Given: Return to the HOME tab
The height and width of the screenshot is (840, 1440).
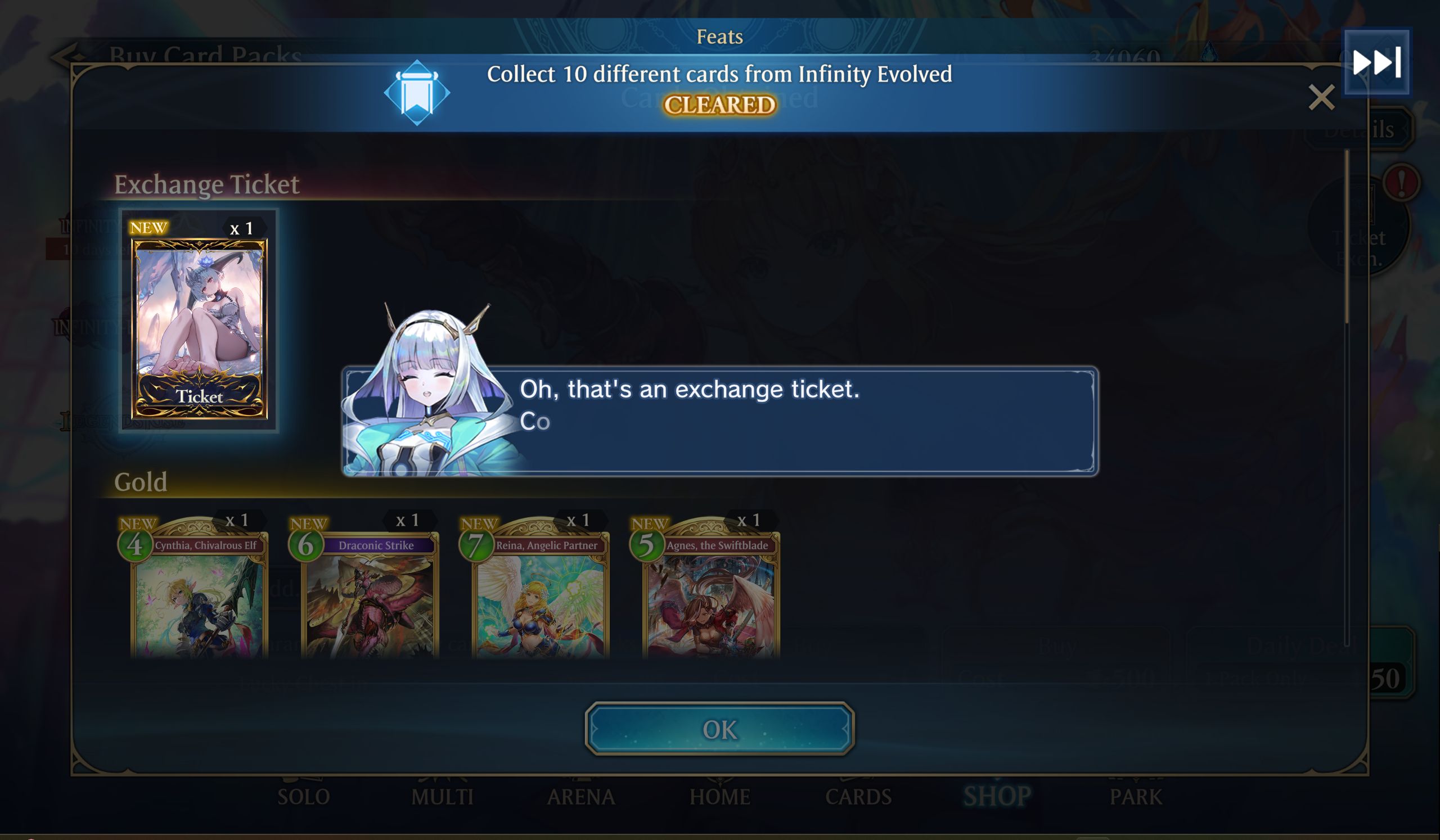Looking at the screenshot, I should pos(719,796).
